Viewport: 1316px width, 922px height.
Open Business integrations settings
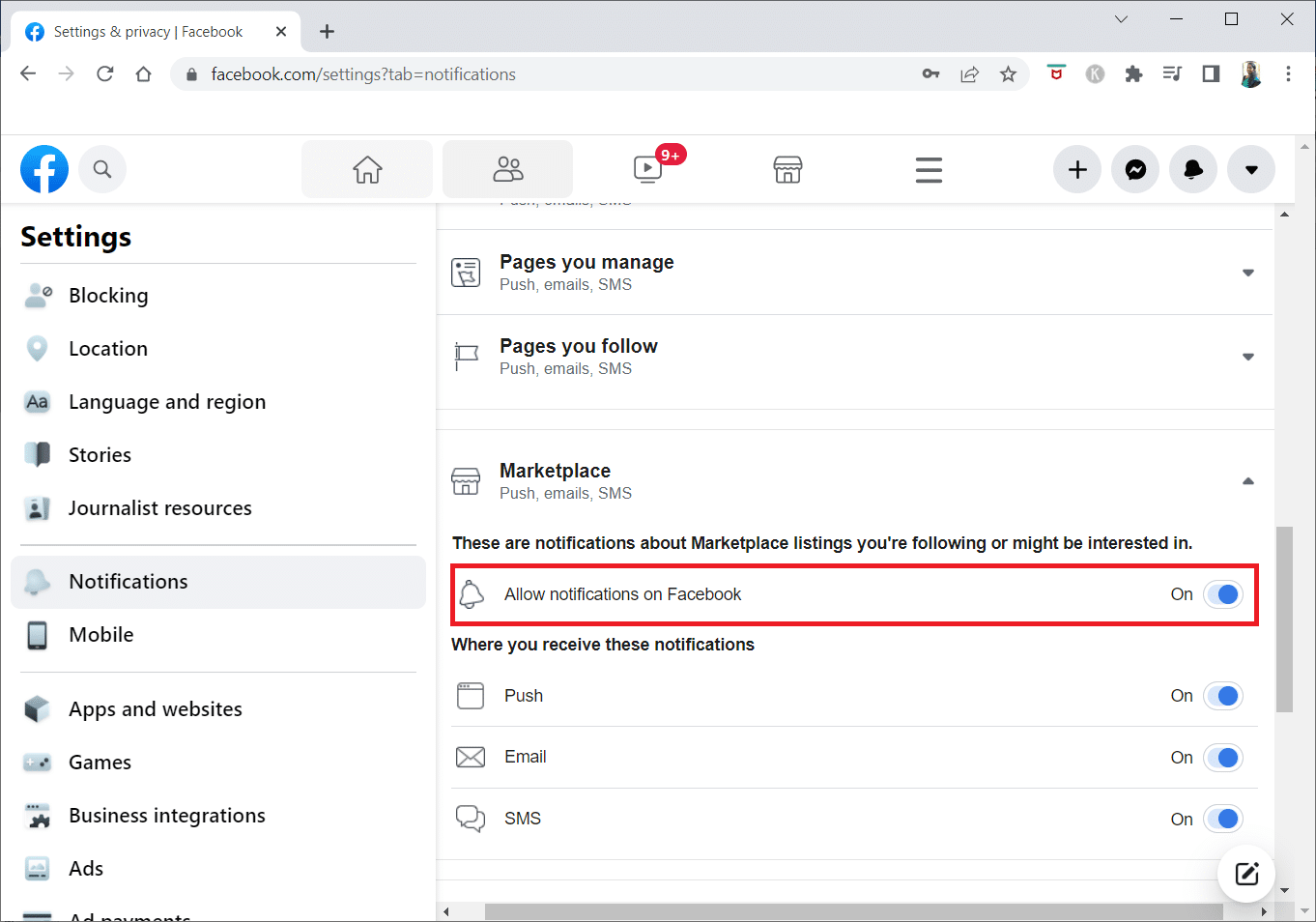click(218, 816)
